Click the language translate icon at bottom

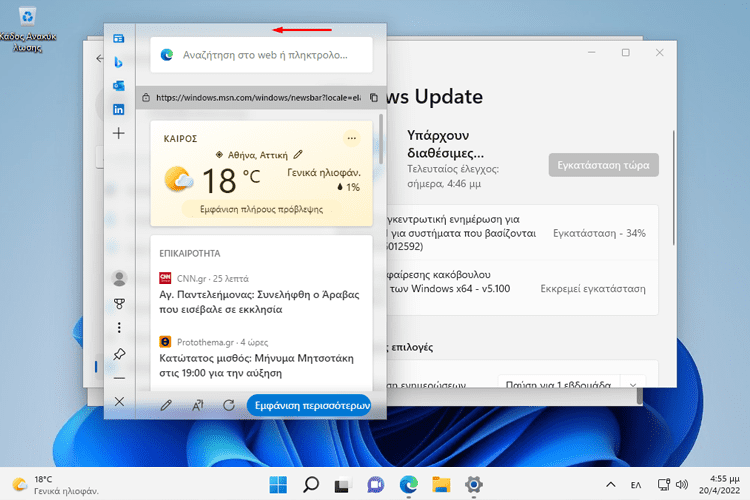(198, 405)
